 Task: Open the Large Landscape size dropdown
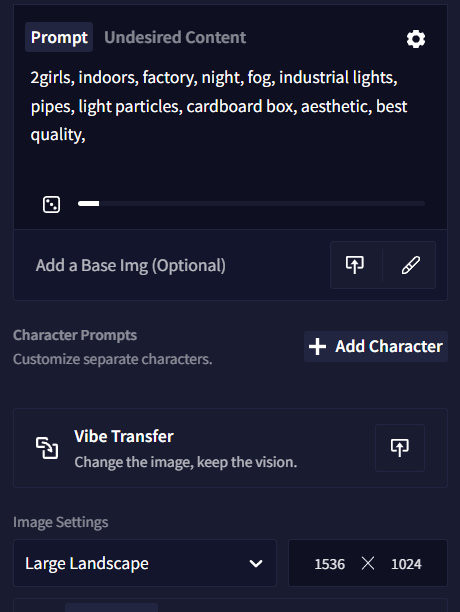[x=145, y=563]
